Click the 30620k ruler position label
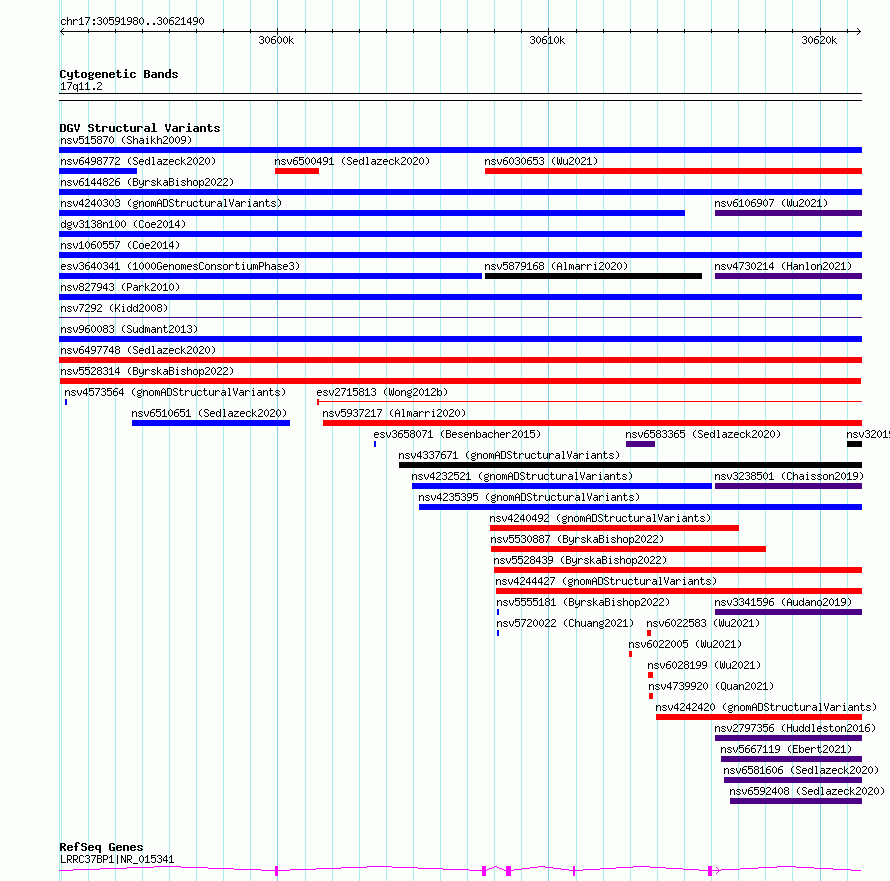 819,40
